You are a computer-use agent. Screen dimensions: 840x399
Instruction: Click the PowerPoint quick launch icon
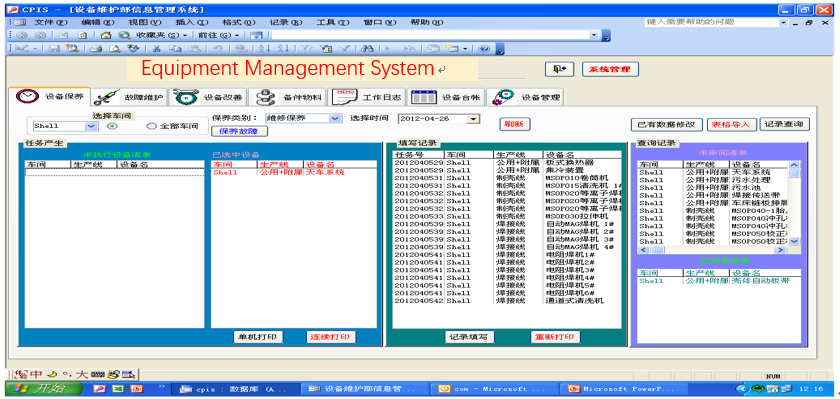pos(137,388)
